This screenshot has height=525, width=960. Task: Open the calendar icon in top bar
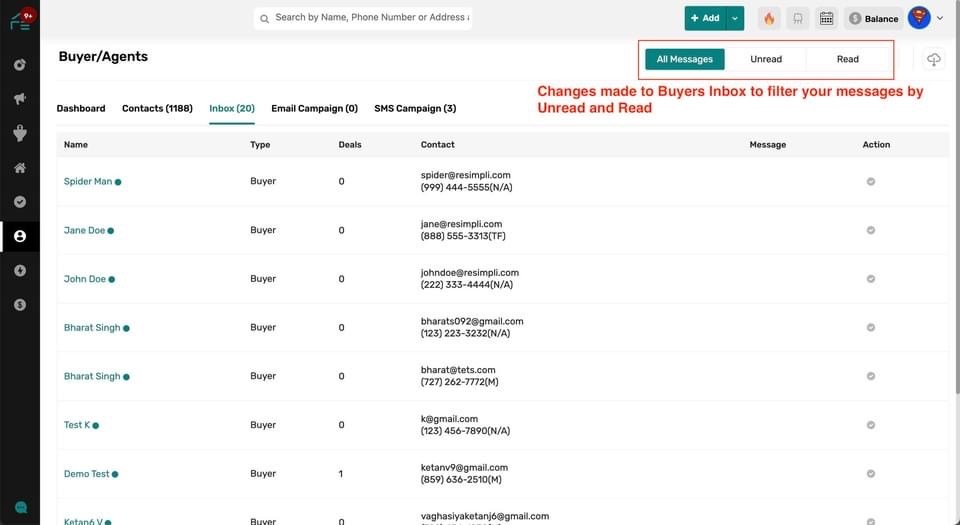(x=826, y=18)
